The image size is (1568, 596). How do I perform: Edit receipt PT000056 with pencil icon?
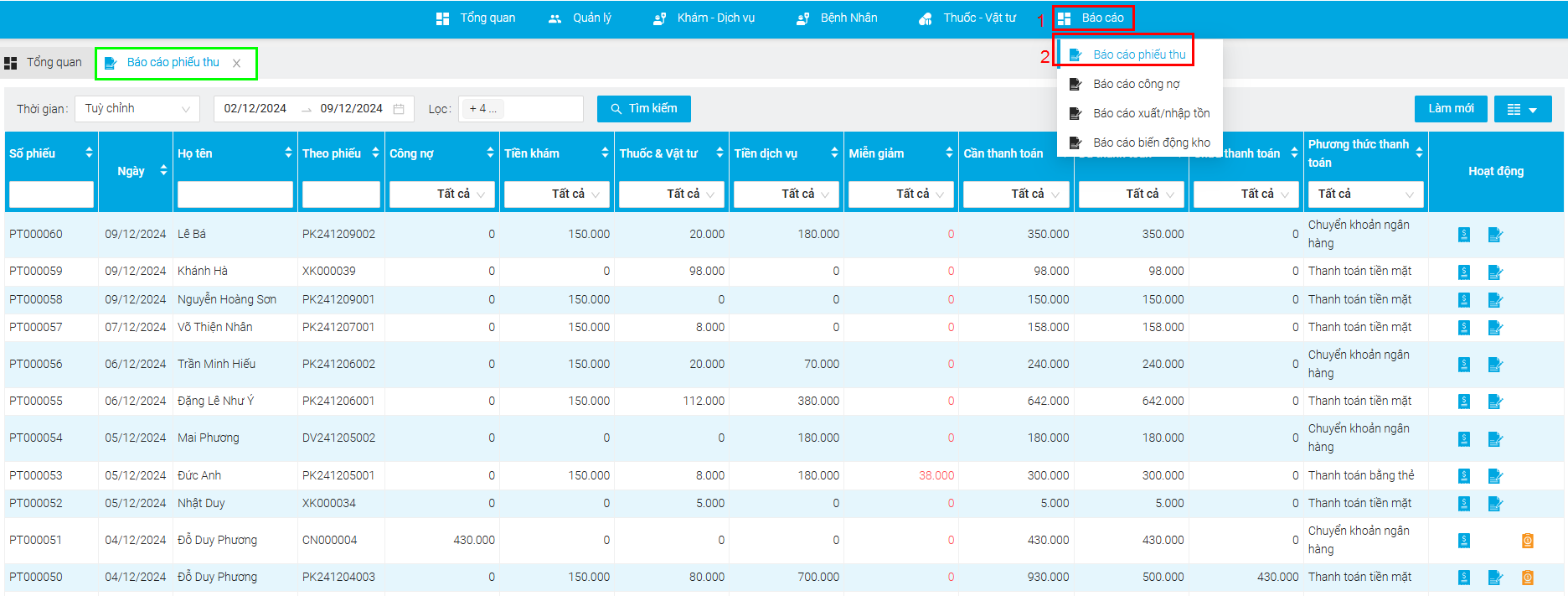coord(1495,365)
